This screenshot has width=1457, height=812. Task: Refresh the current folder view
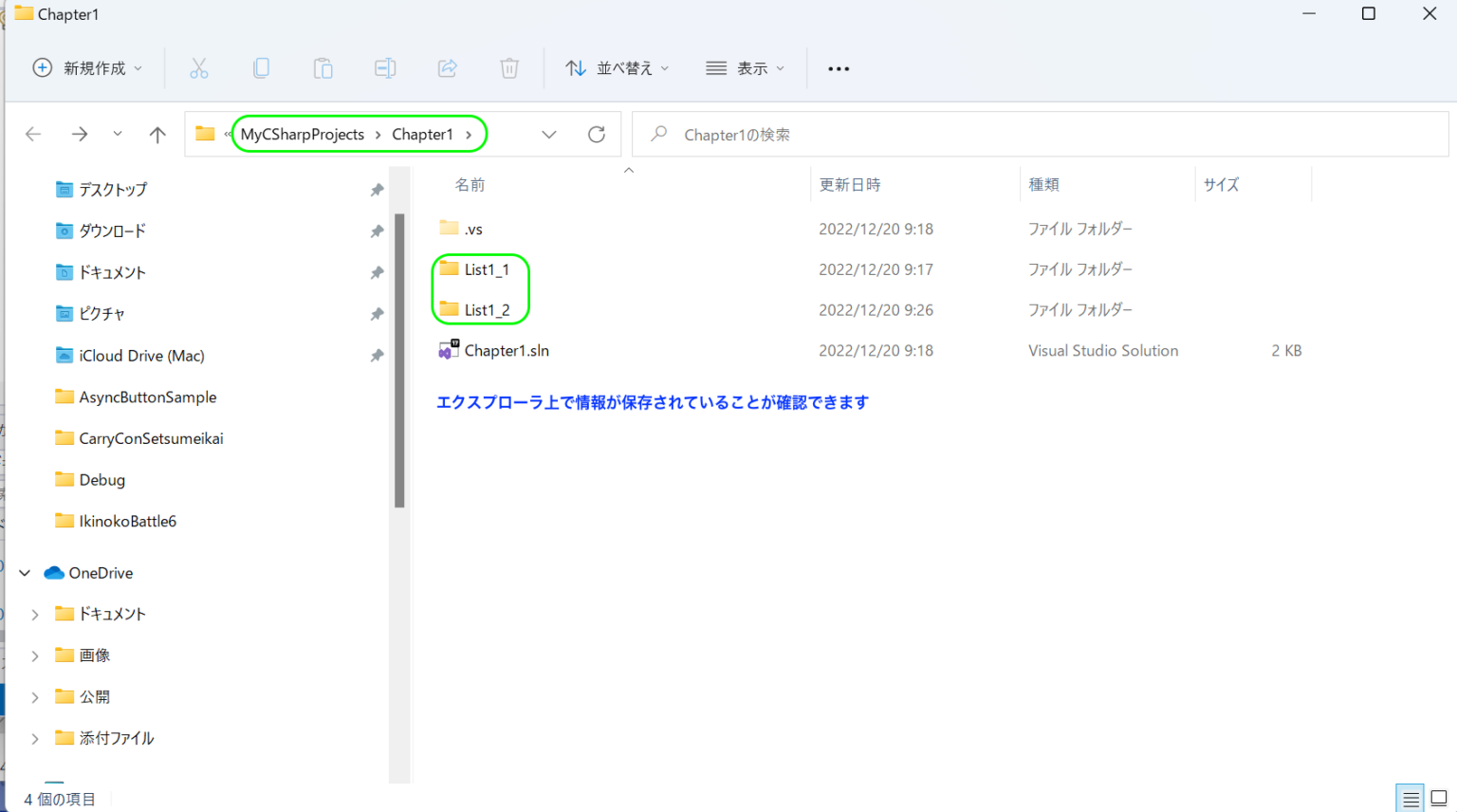[x=597, y=135]
